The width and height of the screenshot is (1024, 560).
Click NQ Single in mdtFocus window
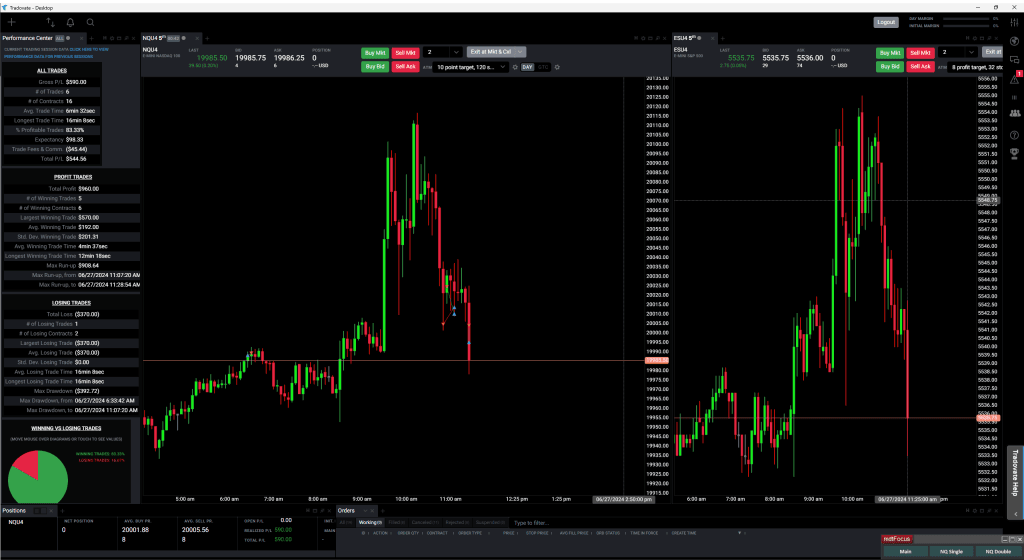tap(952, 552)
